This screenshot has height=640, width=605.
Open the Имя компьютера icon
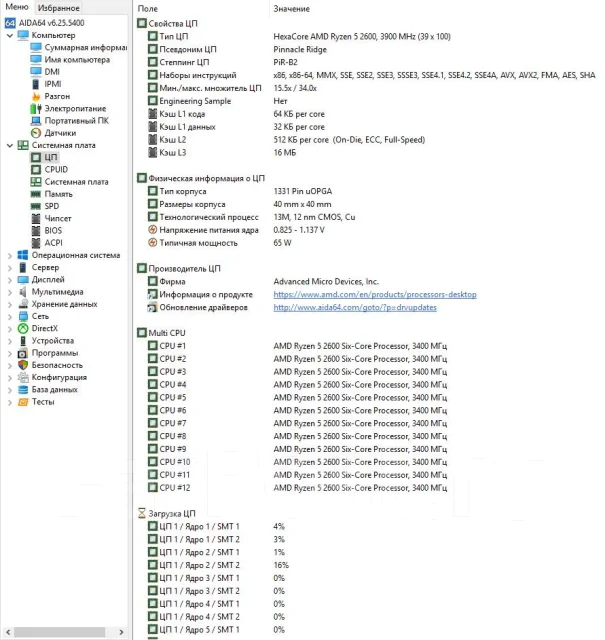[36, 60]
